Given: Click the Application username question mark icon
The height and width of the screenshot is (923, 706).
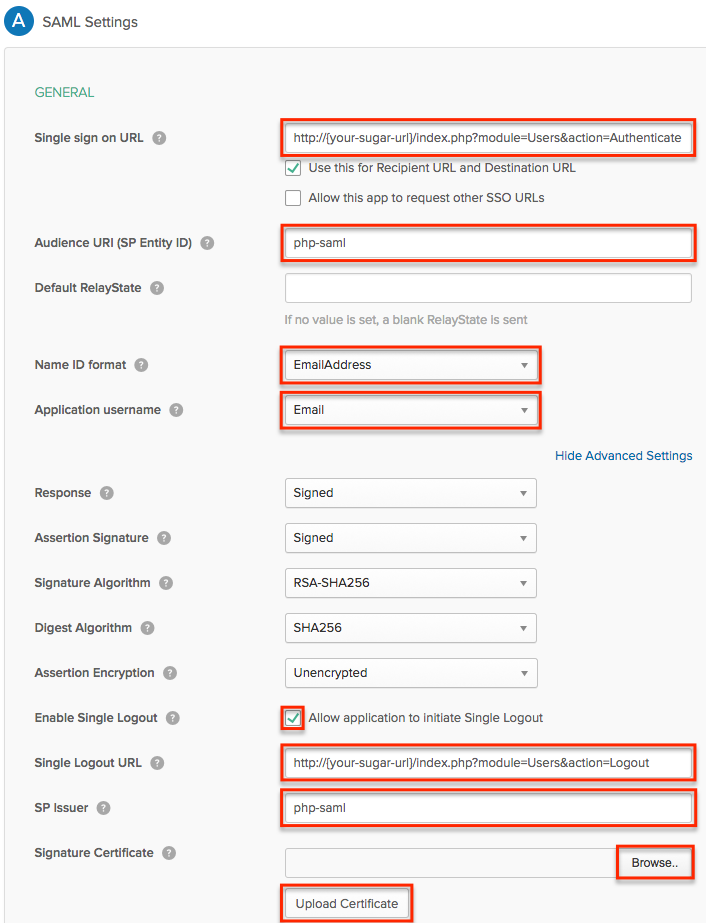Looking at the screenshot, I should tap(176, 410).
